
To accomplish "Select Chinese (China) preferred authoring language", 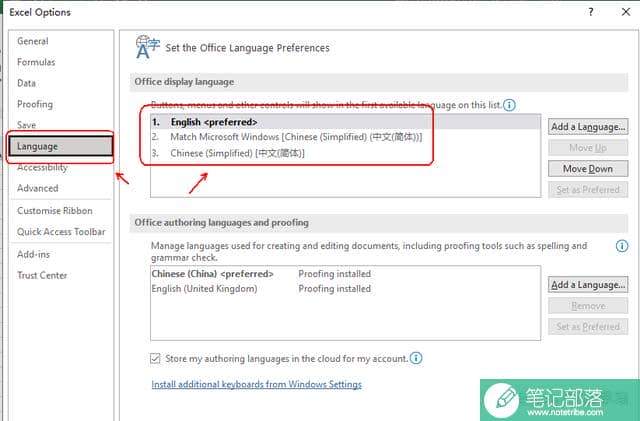I will tap(345, 274).
